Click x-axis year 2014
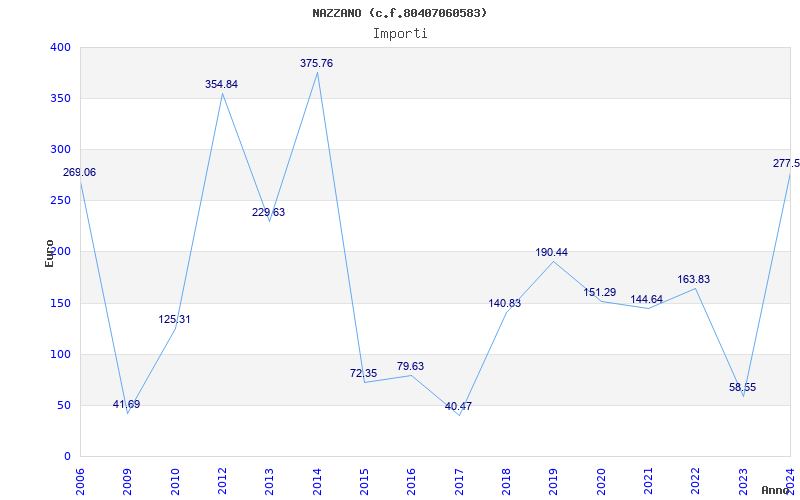This screenshot has height=500, width=800. tap(317, 482)
